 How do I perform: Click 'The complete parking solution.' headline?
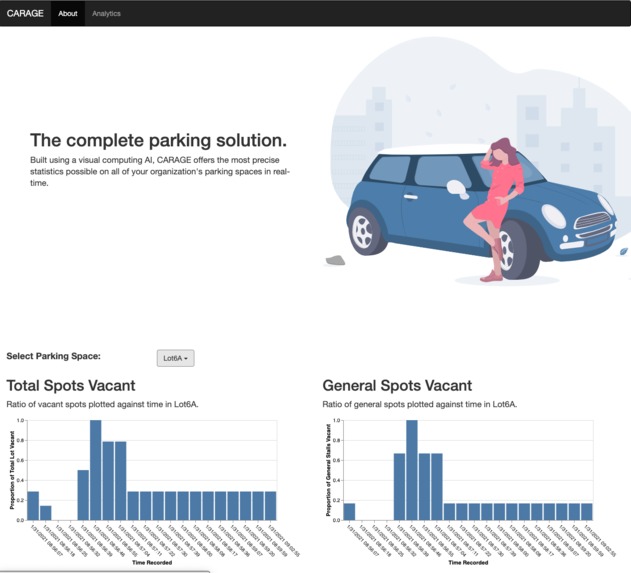159,140
